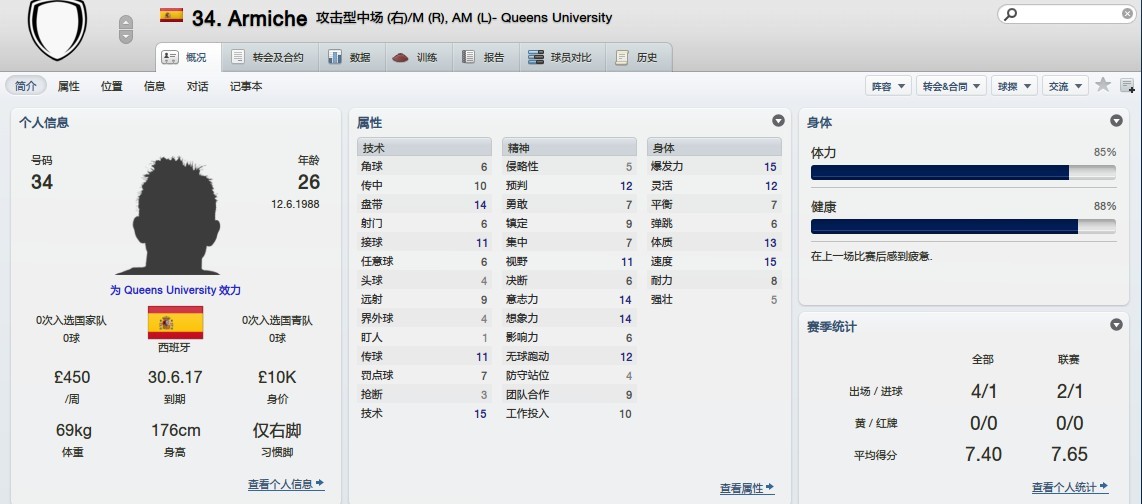Expand the 赛季统计 panel options arrow
Image resolution: width=1142 pixels, height=504 pixels.
(x=1116, y=325)
